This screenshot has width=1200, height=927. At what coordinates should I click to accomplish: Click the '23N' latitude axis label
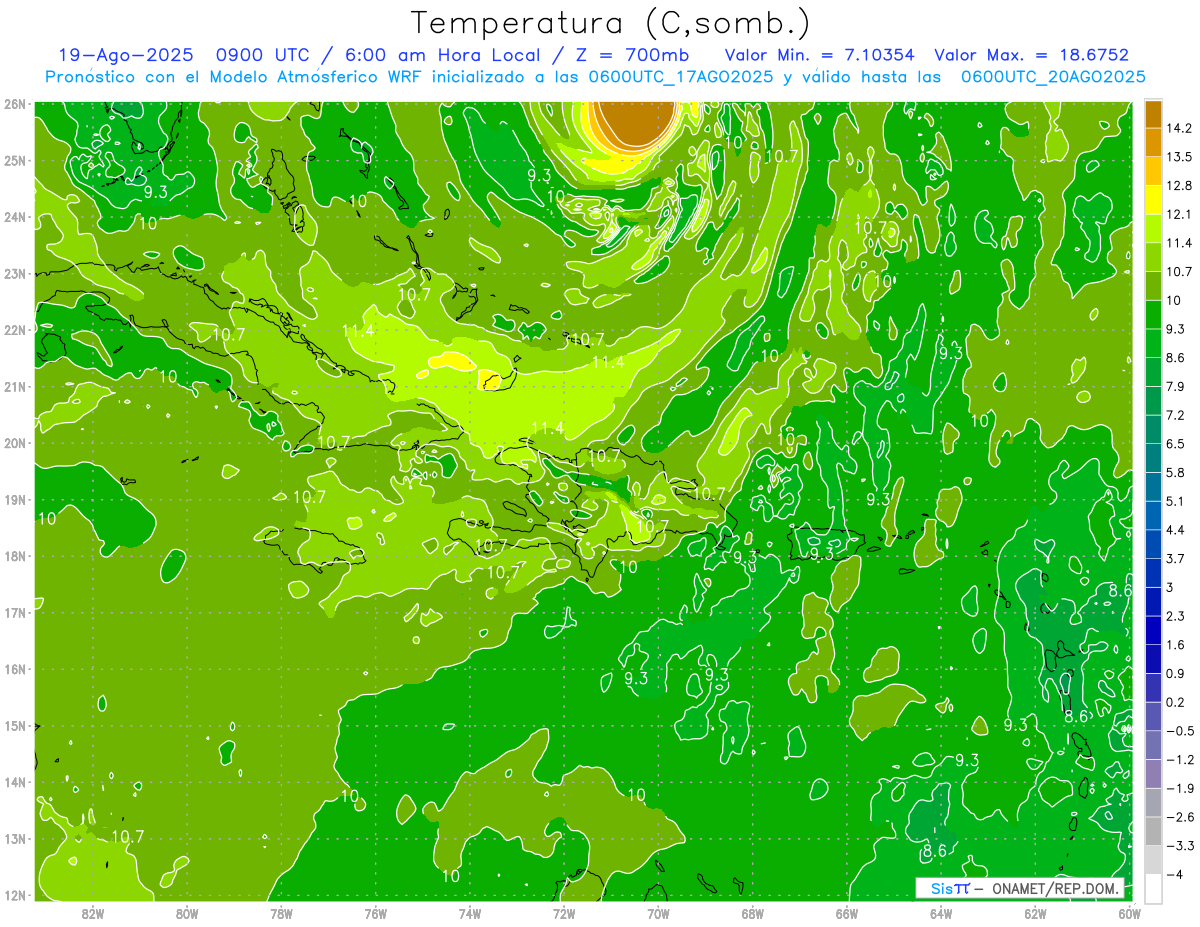click(x=14, y=273)
